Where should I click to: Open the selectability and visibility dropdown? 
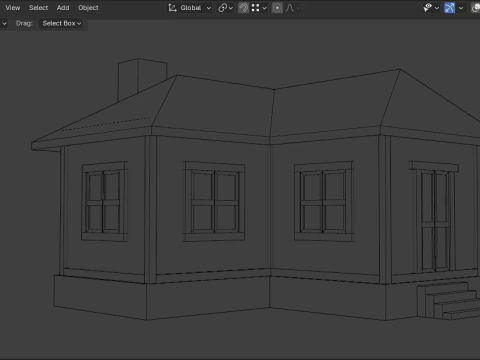point(431,8)
